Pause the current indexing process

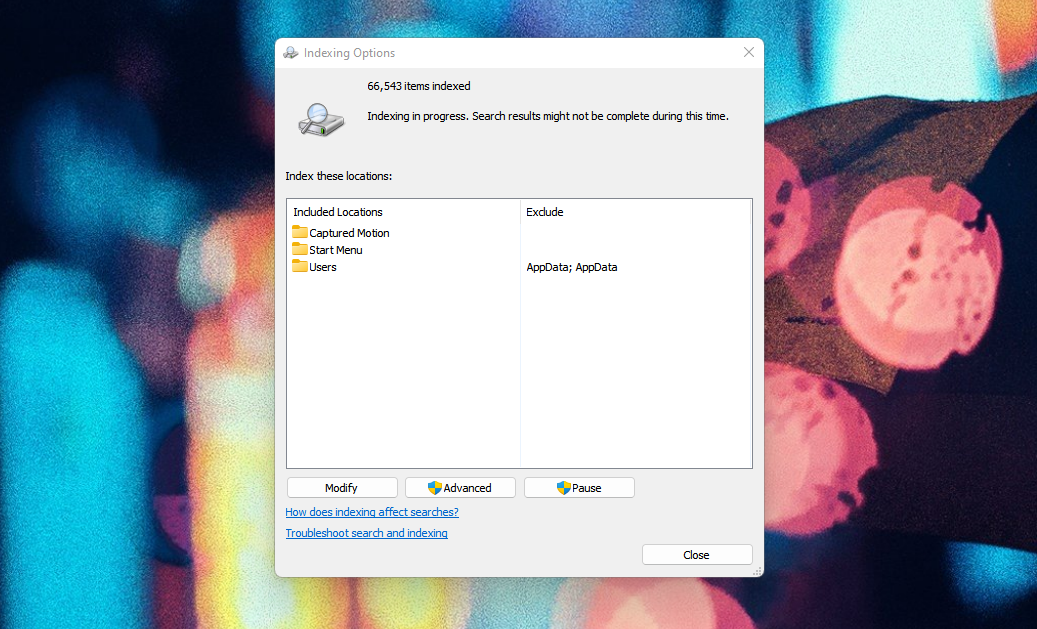(579, 487)
